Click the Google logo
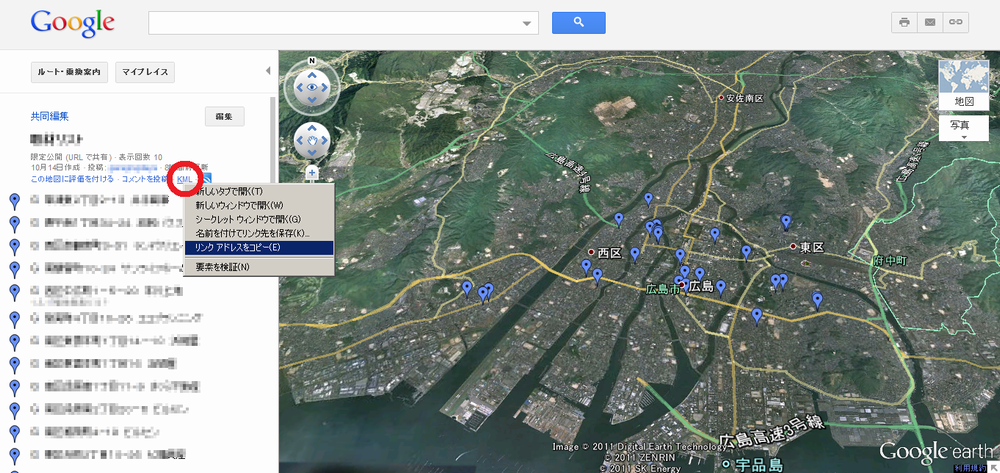The width and height of the screenshot is (1000, 473). pyautogui.click(x=73, y=24)
